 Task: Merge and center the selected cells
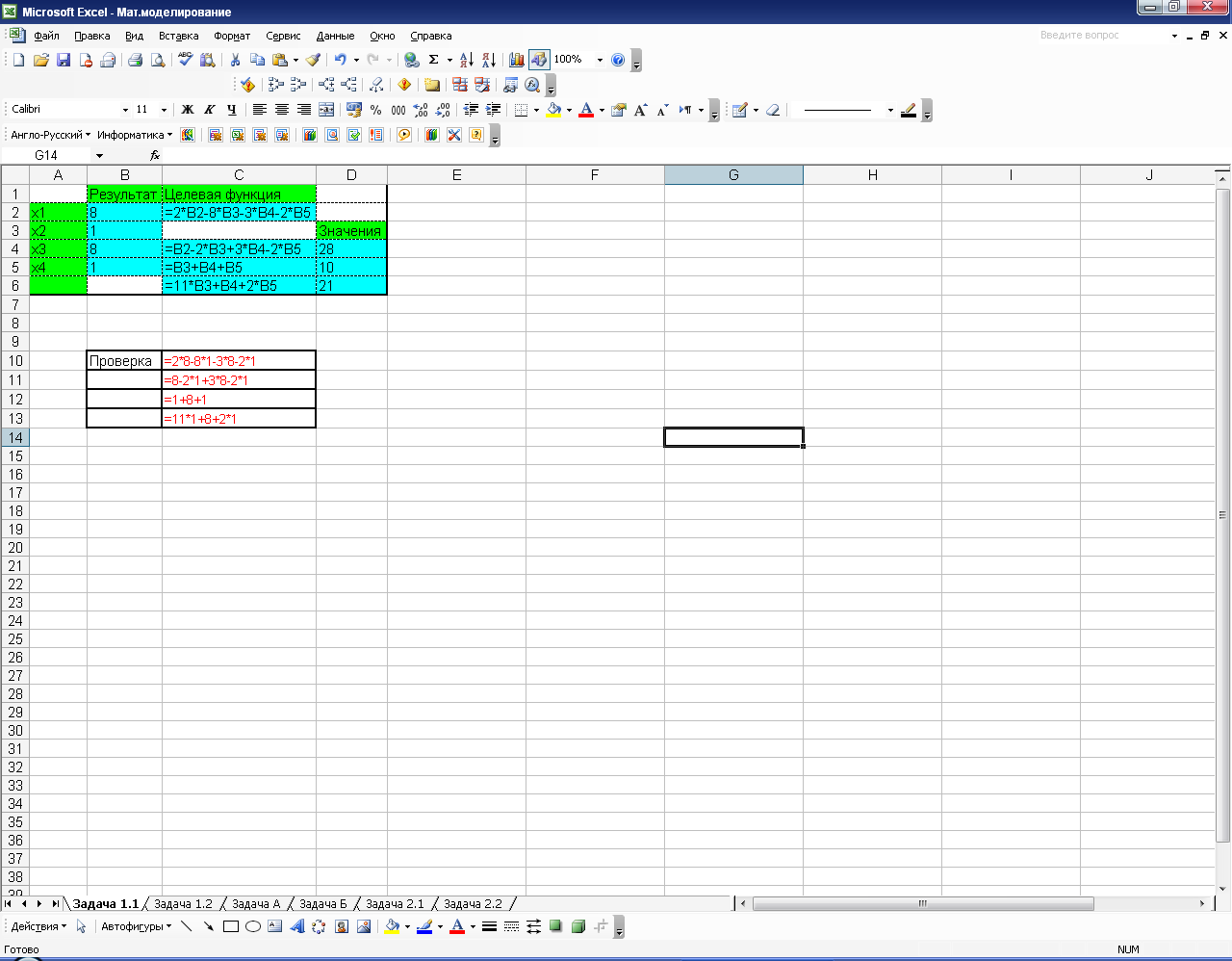pyautogui.click(x=326, y=110)
